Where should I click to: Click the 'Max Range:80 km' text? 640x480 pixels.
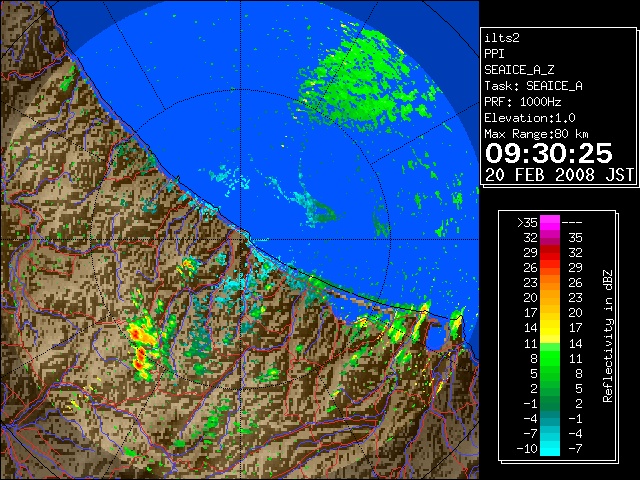click(x=537, y=134)
